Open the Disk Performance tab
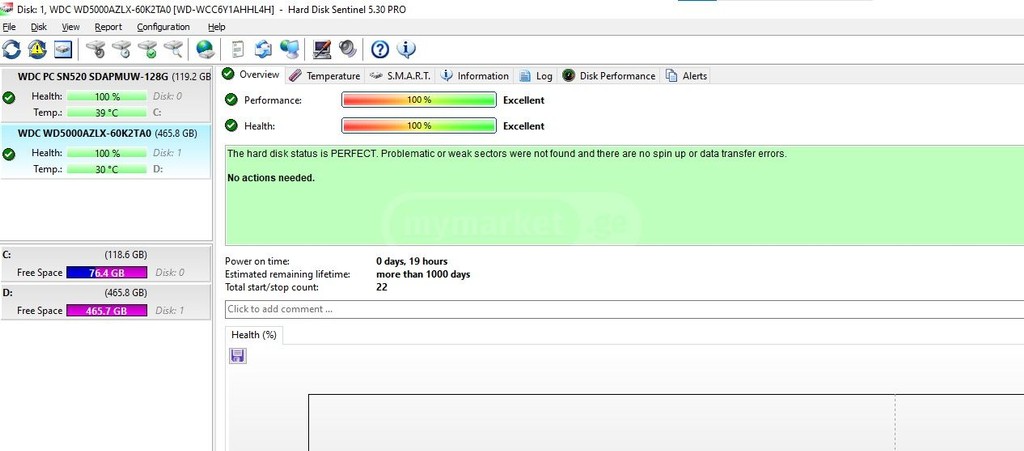 coord(609,76)
